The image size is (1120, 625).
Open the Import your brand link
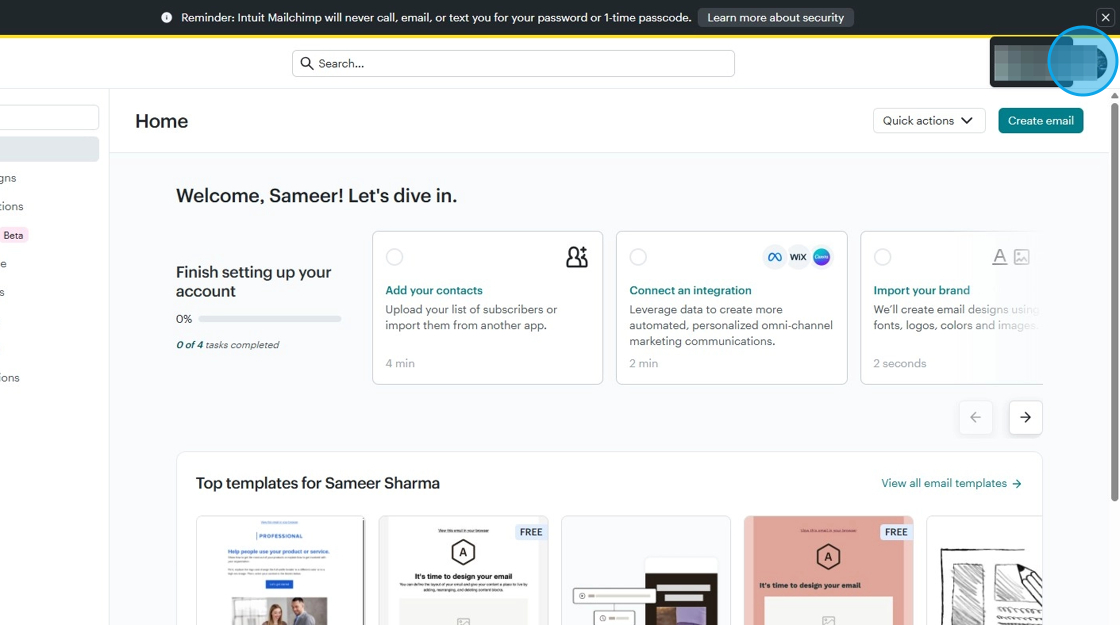(921, 290)
